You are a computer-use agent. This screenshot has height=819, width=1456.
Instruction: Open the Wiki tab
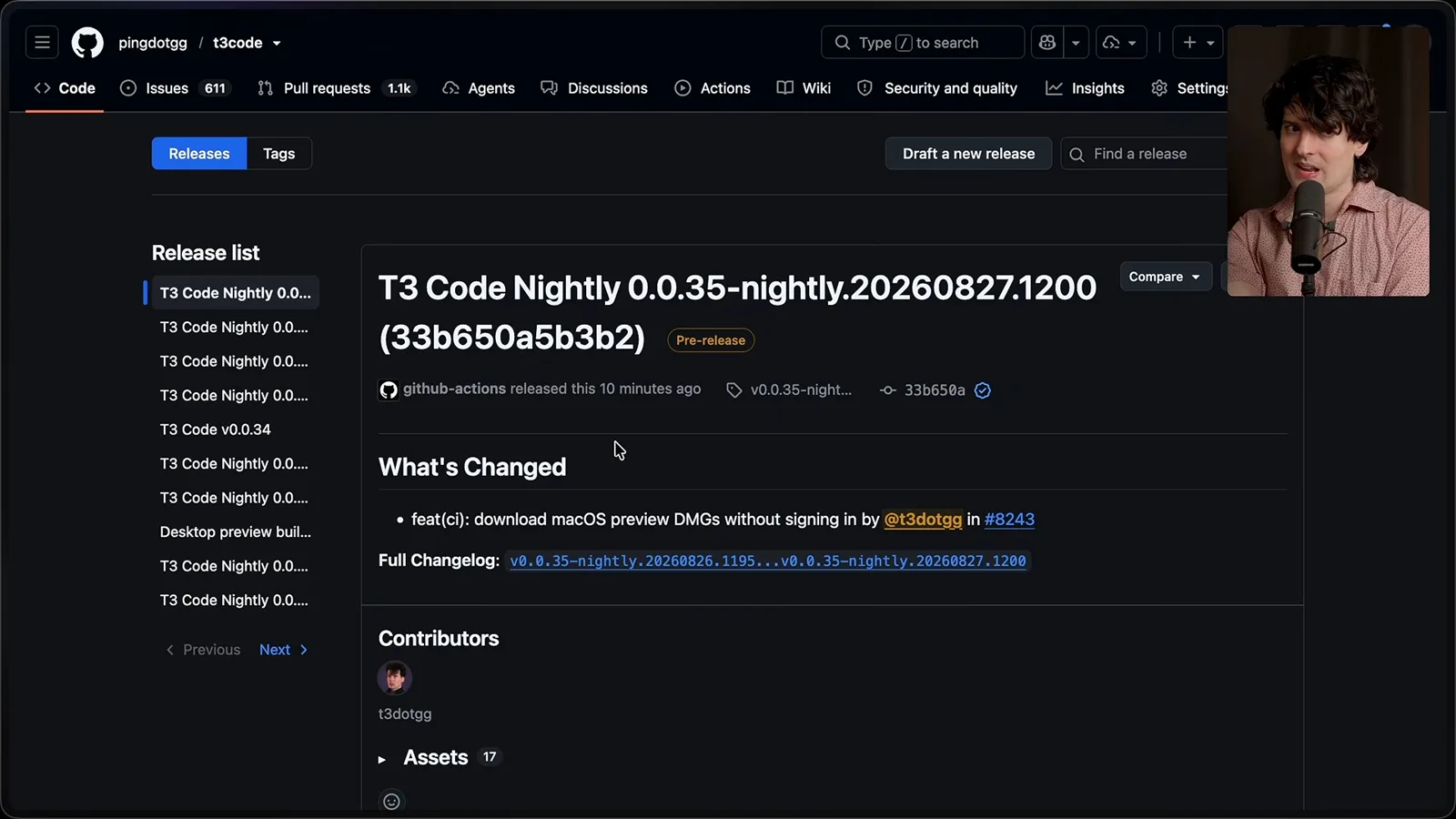pos(804,88)
